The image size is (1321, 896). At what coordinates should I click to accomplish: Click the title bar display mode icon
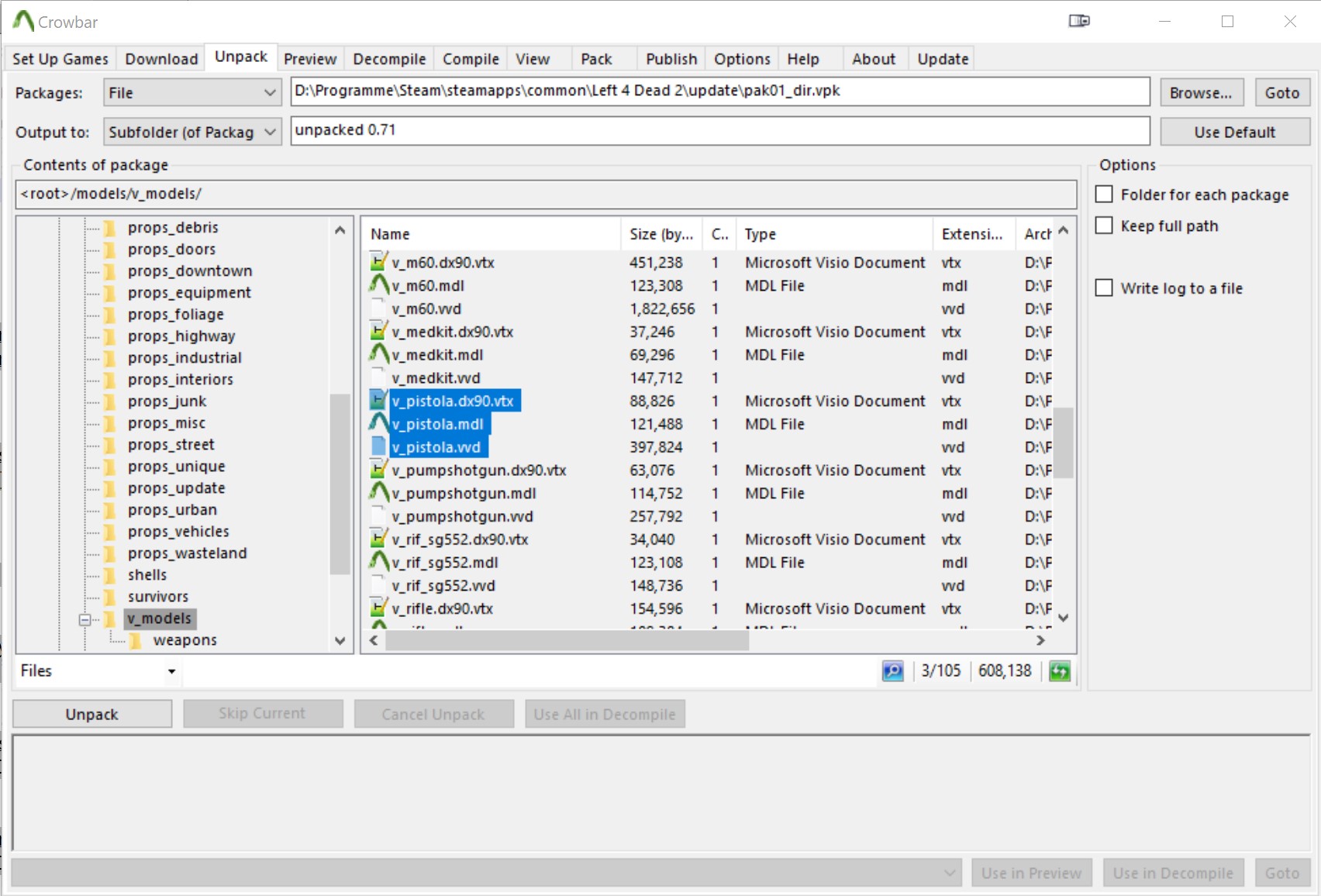click(1079, 21)
